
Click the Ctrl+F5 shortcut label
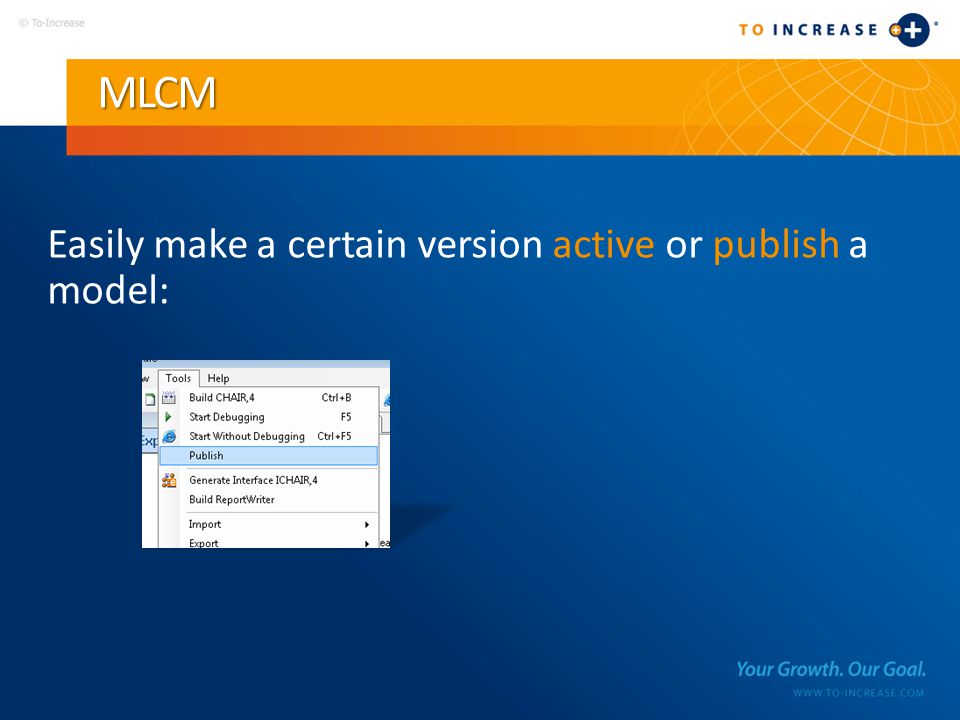pos(334,436)
